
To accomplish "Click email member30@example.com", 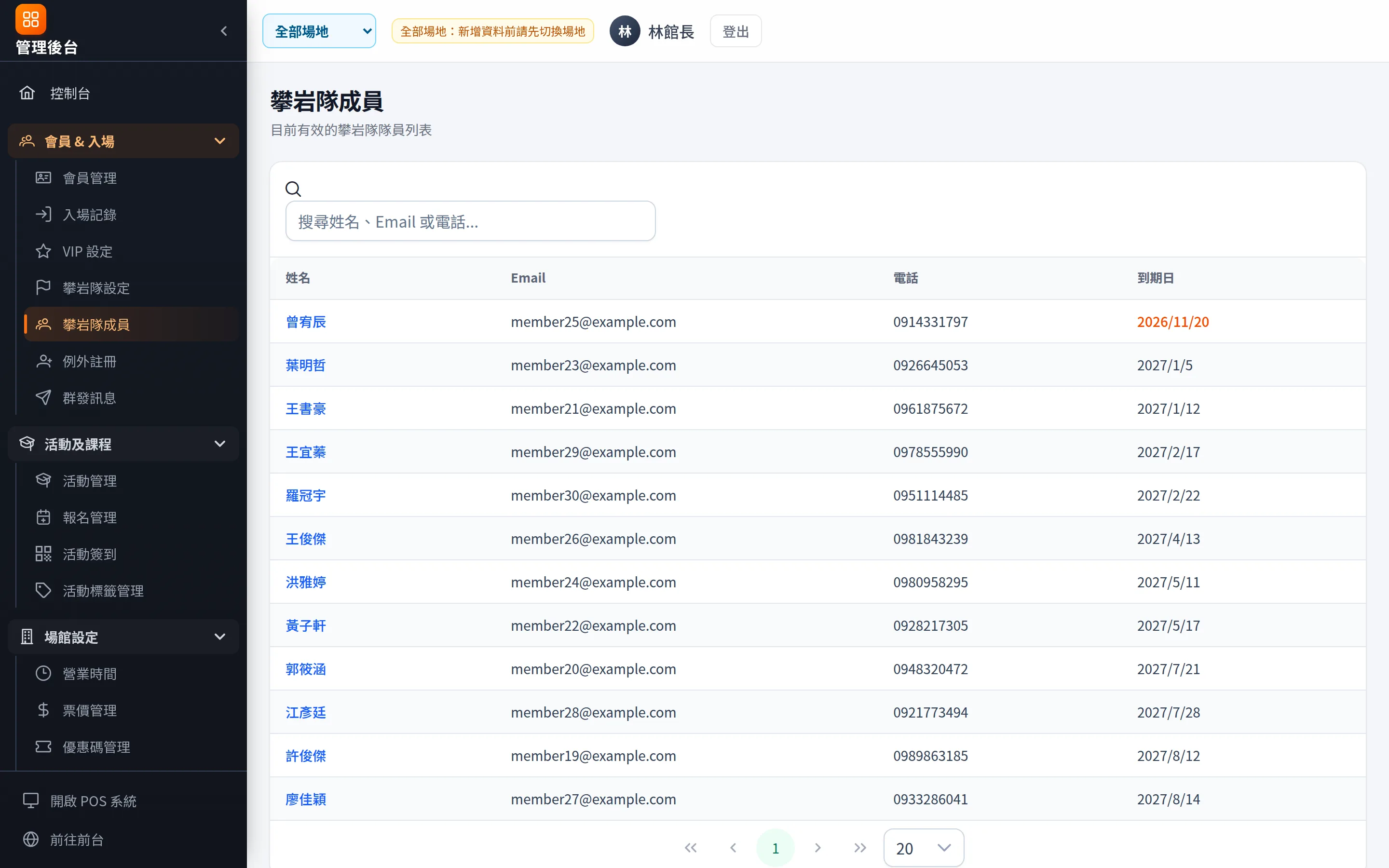I will coord(594,495).
